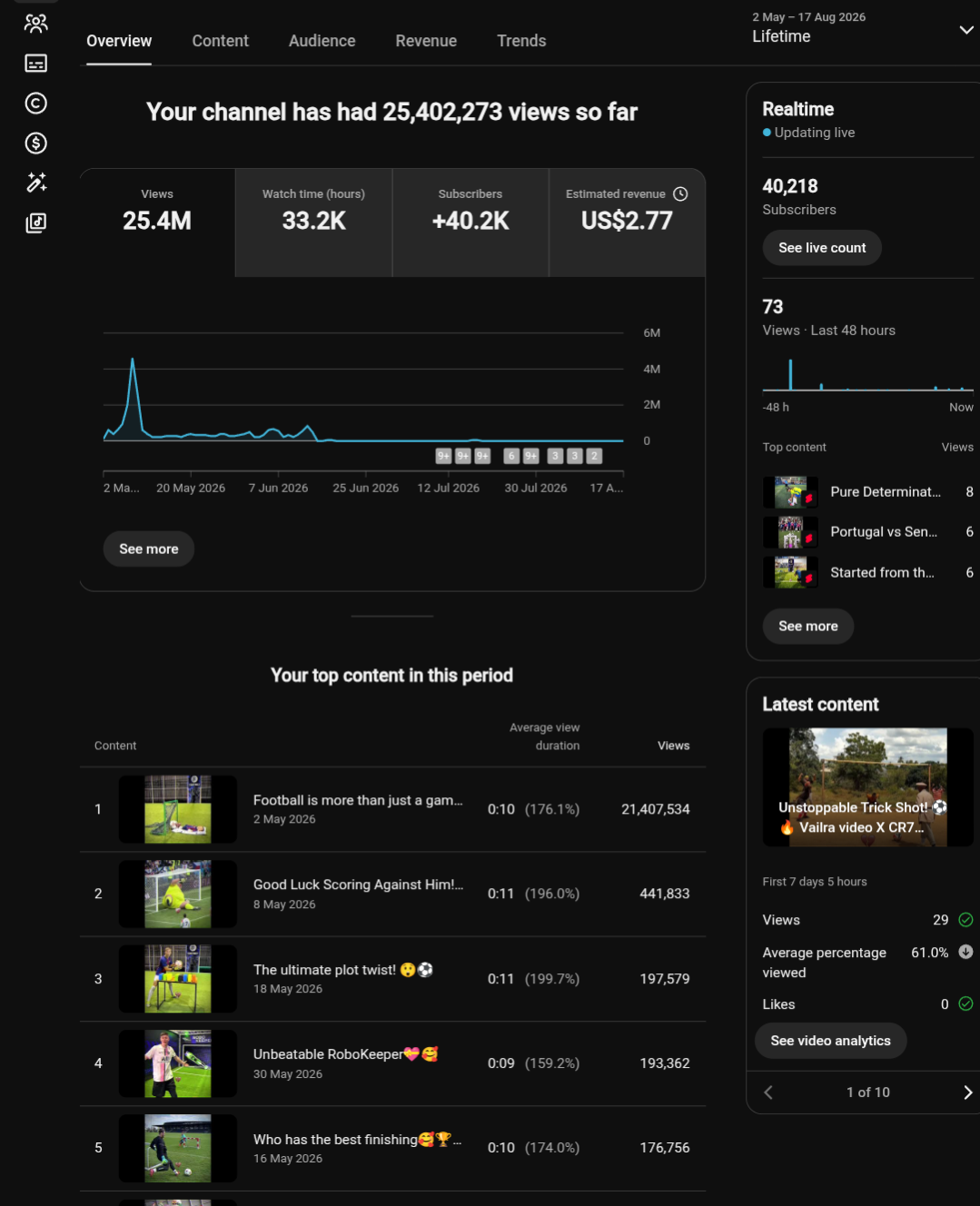Open the 'Good Luck Scoring Against Him!...' title
The height and width of the screenshot is (1206, 980).
[x=358, y=885]
